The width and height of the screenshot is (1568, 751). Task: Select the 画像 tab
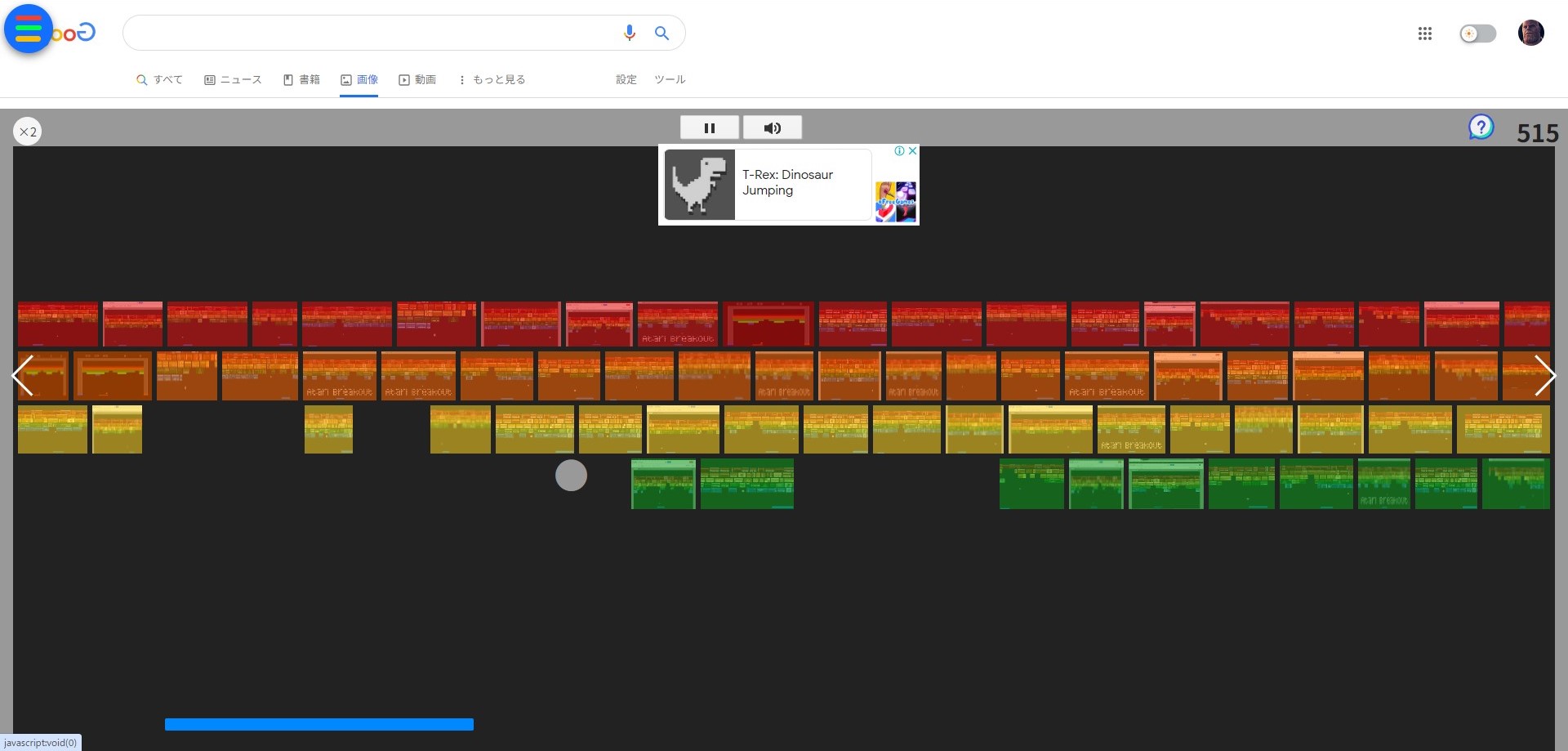click(359, 79)
